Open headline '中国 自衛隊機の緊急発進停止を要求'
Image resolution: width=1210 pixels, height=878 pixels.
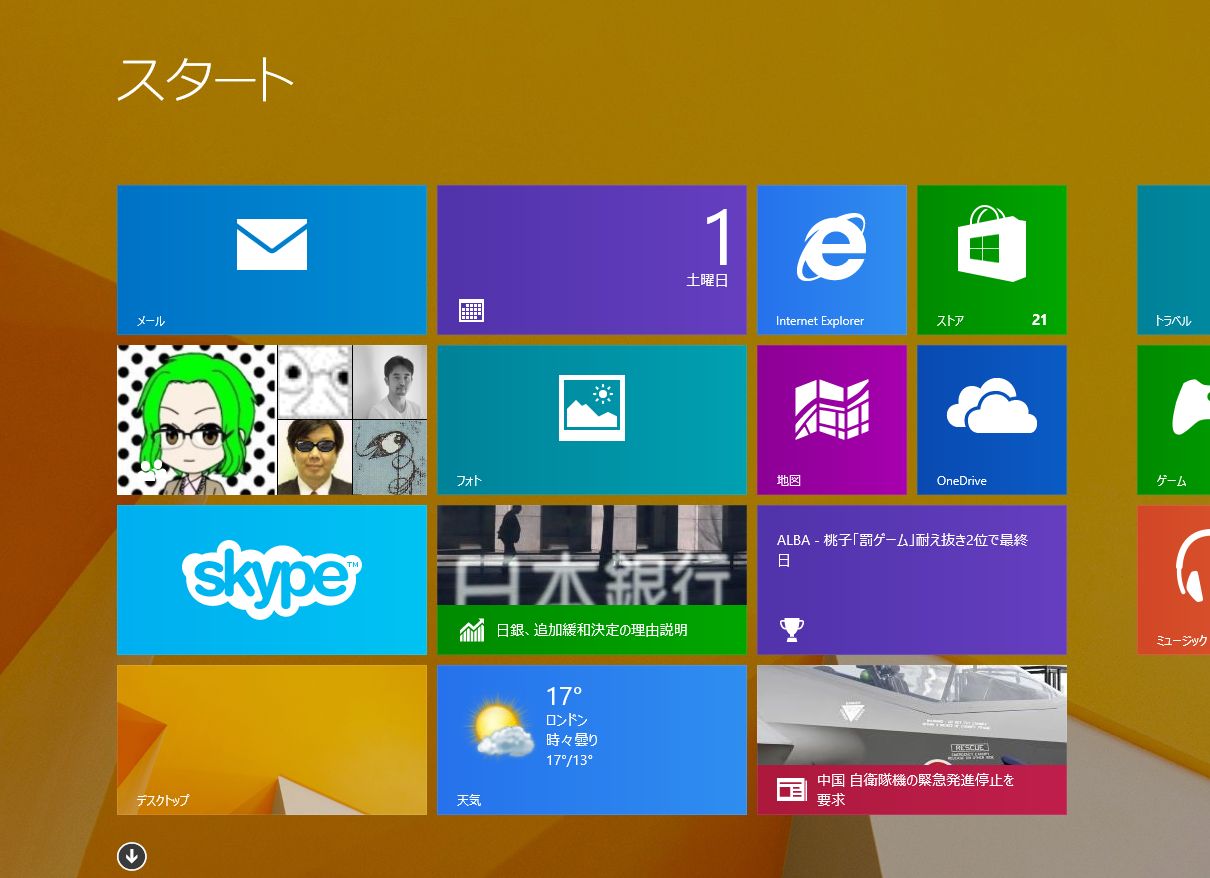(916, 790)
